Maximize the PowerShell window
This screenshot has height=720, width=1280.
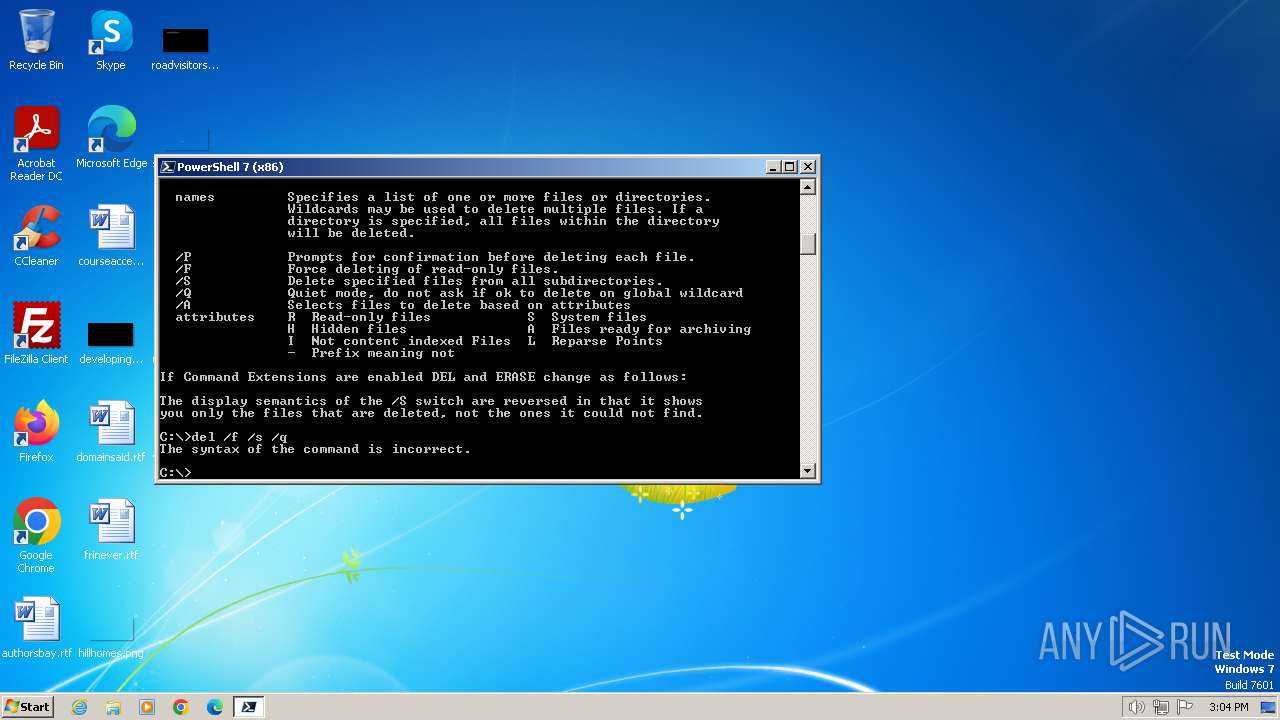[x=790, y=167]
